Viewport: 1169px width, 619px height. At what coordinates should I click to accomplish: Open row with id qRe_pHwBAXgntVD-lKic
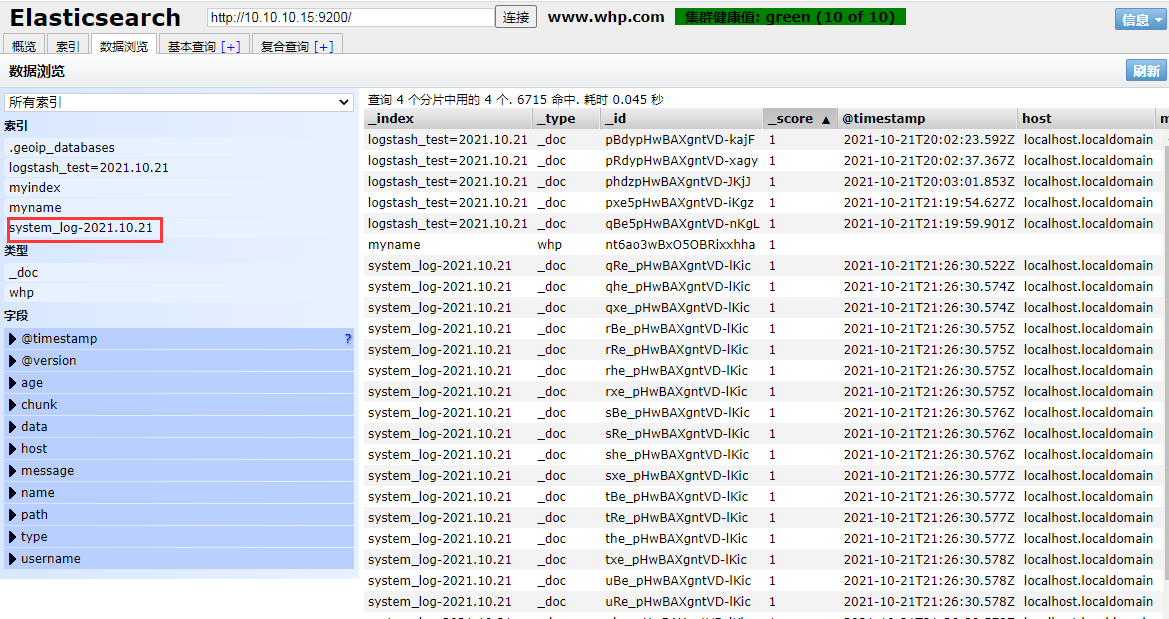click(678, 265)
